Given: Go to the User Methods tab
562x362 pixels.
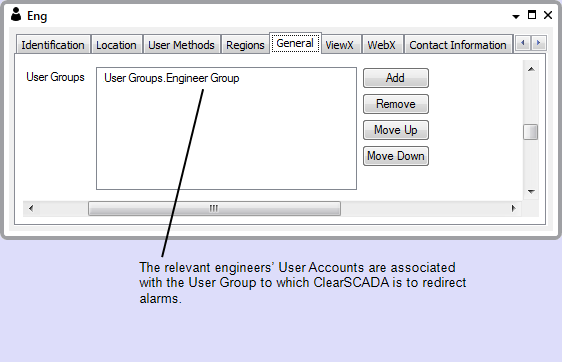Looking at the screenshot, I should tap(181, 45).
